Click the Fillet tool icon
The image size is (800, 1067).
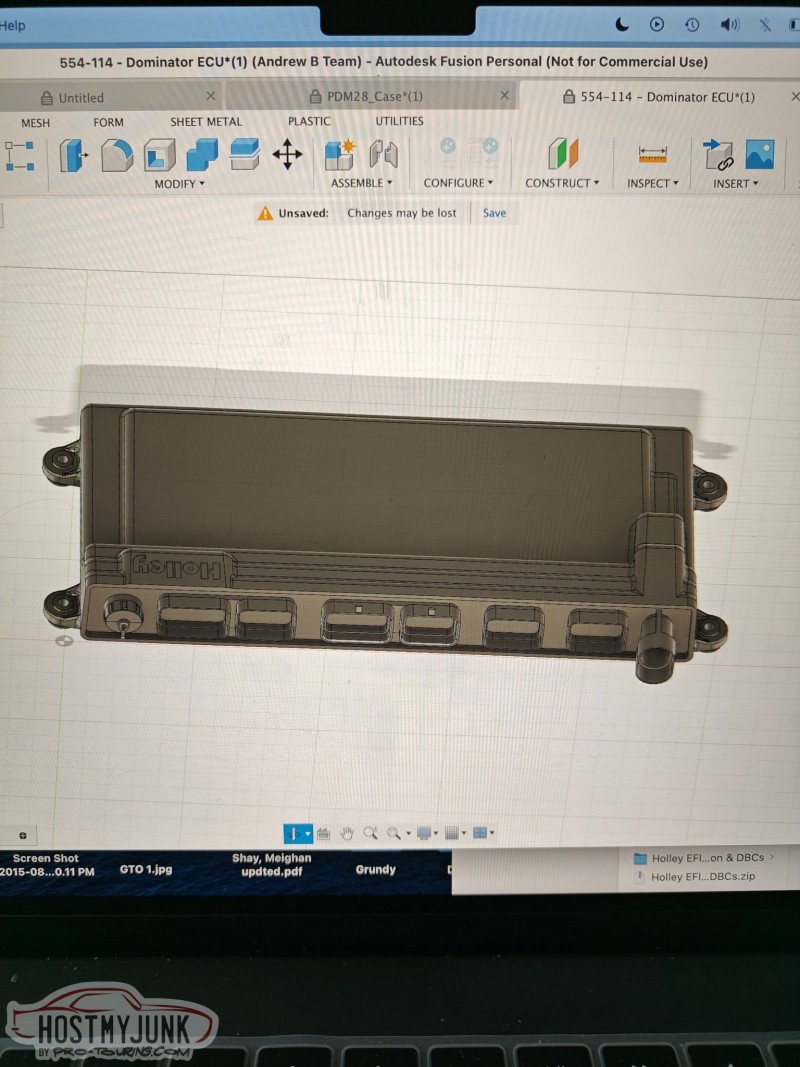pos(118,154)
